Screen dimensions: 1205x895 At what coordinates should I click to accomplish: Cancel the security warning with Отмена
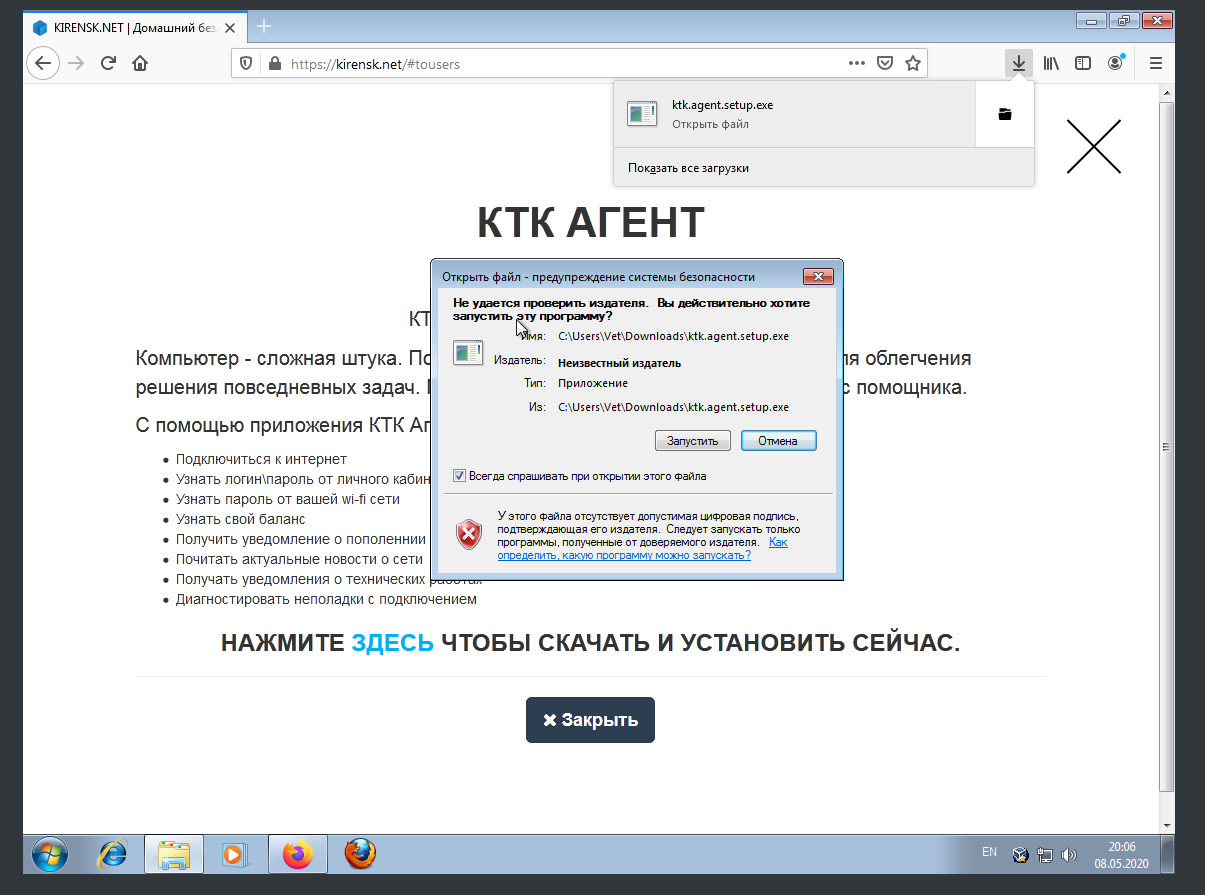[778, 441]
